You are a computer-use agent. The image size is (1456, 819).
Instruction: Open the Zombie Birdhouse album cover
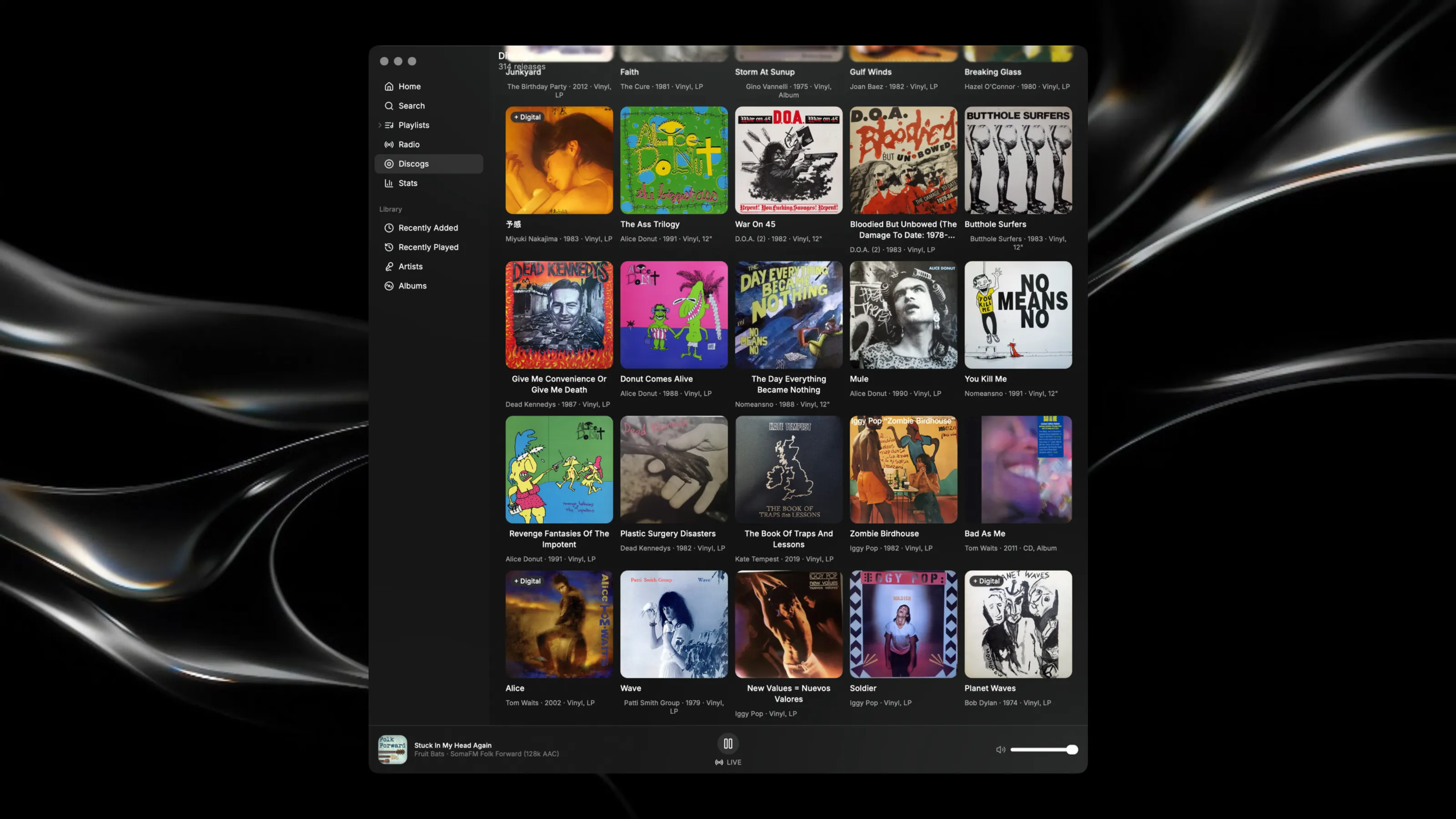coord(903,470)
